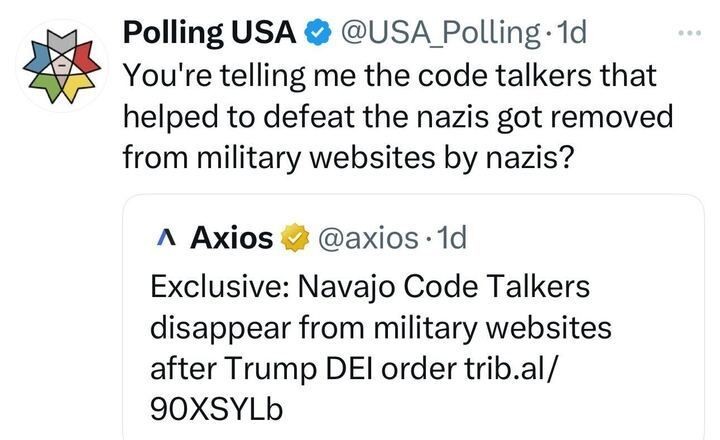Screen dimensions: 720x440
Task: Open the @axios handle link
Action: (x=366, y=238)
